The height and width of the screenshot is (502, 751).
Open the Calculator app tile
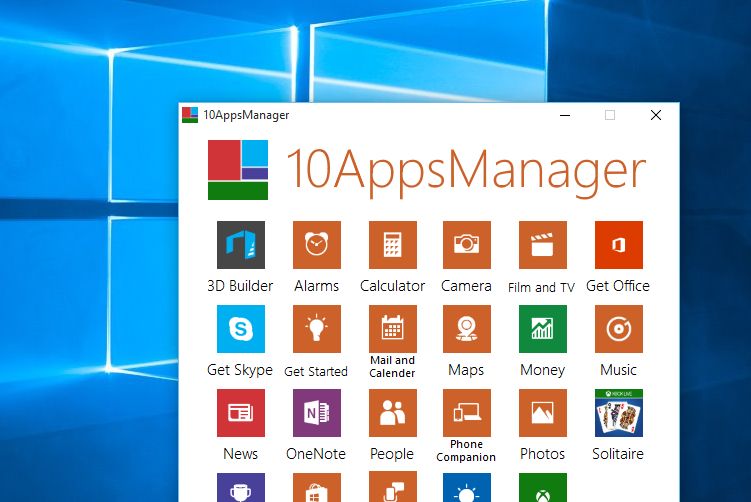click(393, 245)
